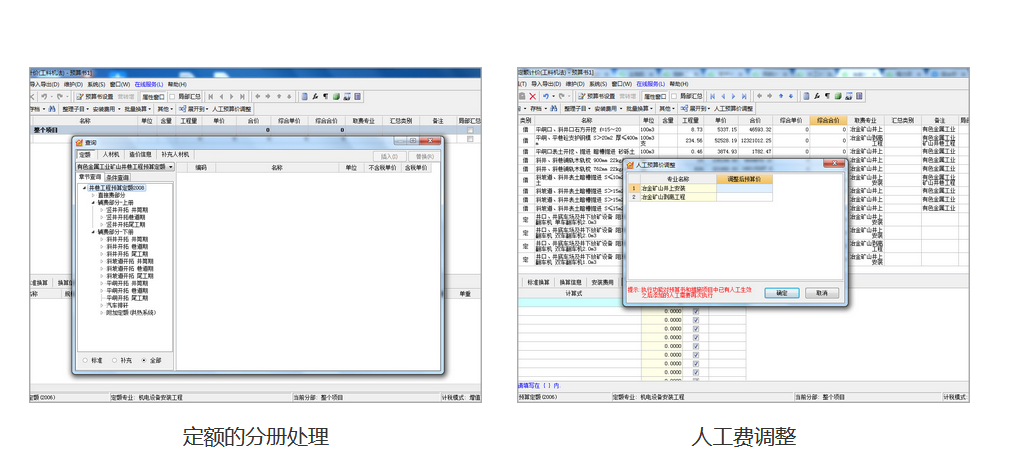Open 其他 dropdown in right window
1026x466 pixels.
click(667, 109)
